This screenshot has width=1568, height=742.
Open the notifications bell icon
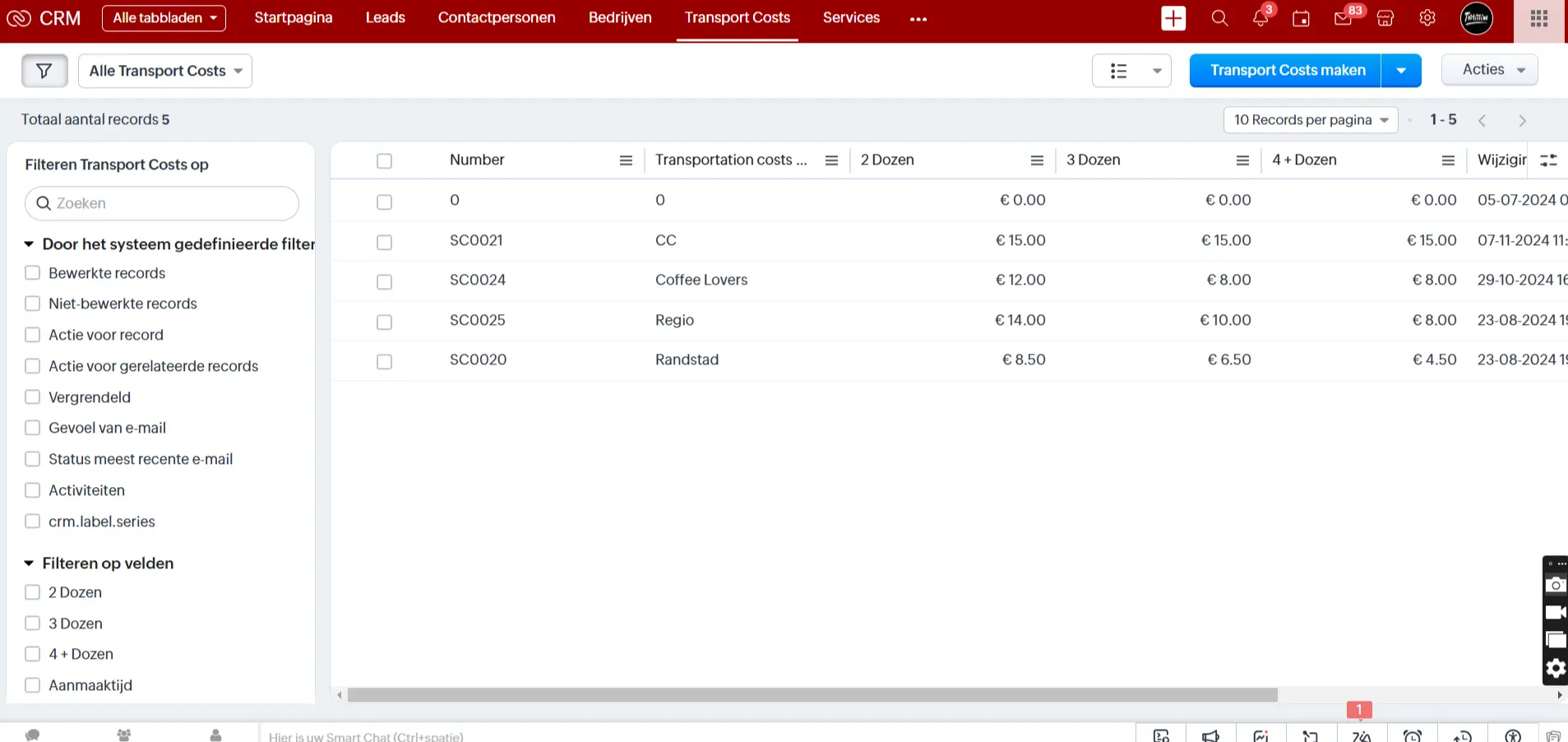[x=1260, y=18]
